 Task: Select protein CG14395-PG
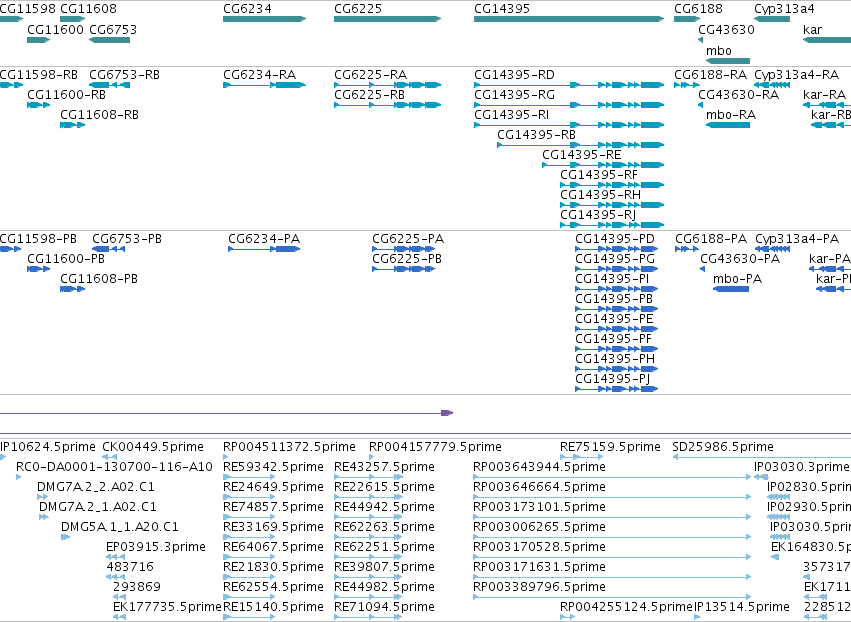[x=617, y=269]
